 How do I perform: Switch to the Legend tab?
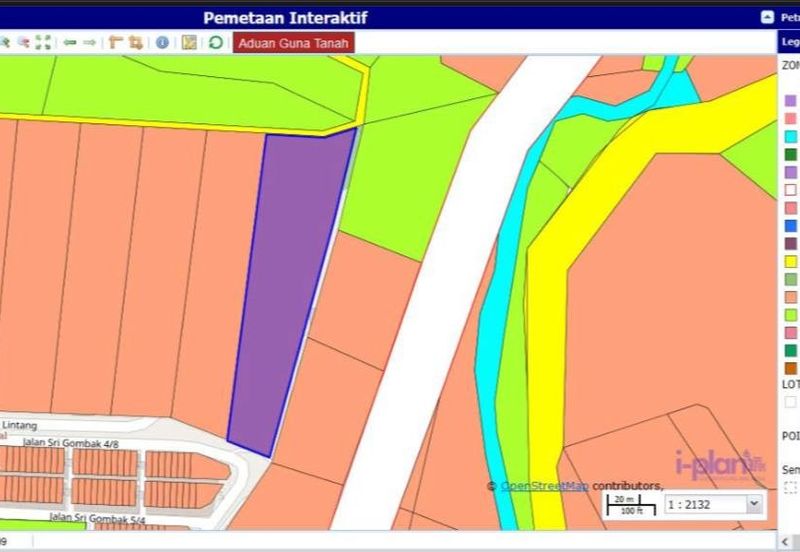point(789,42)
